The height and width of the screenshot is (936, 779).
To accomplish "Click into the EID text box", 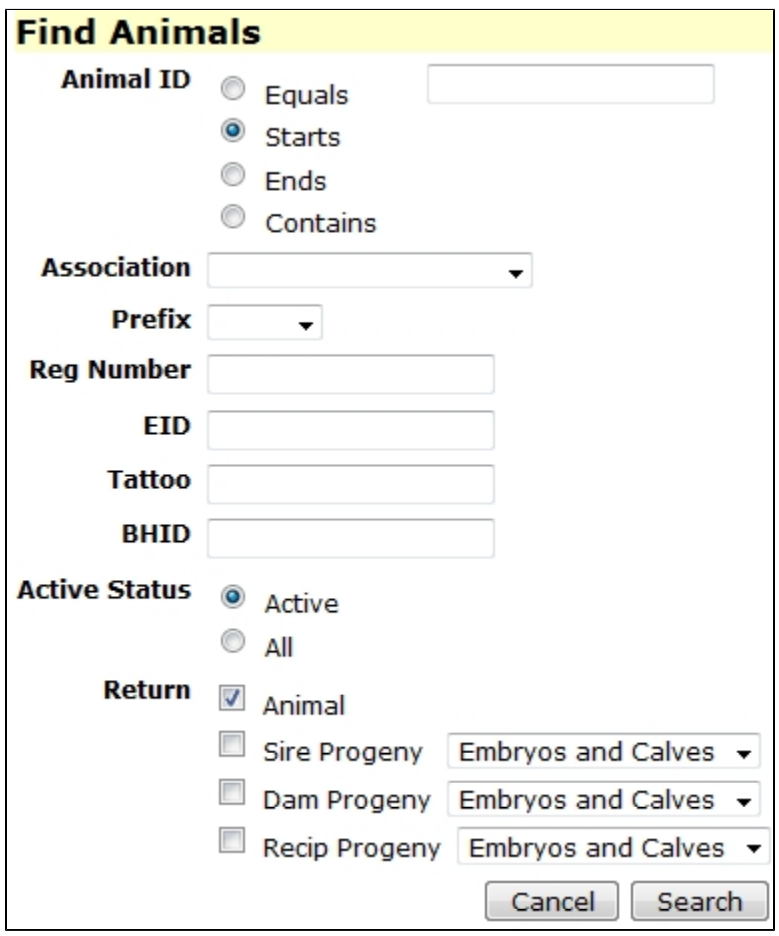I will 351,430.
